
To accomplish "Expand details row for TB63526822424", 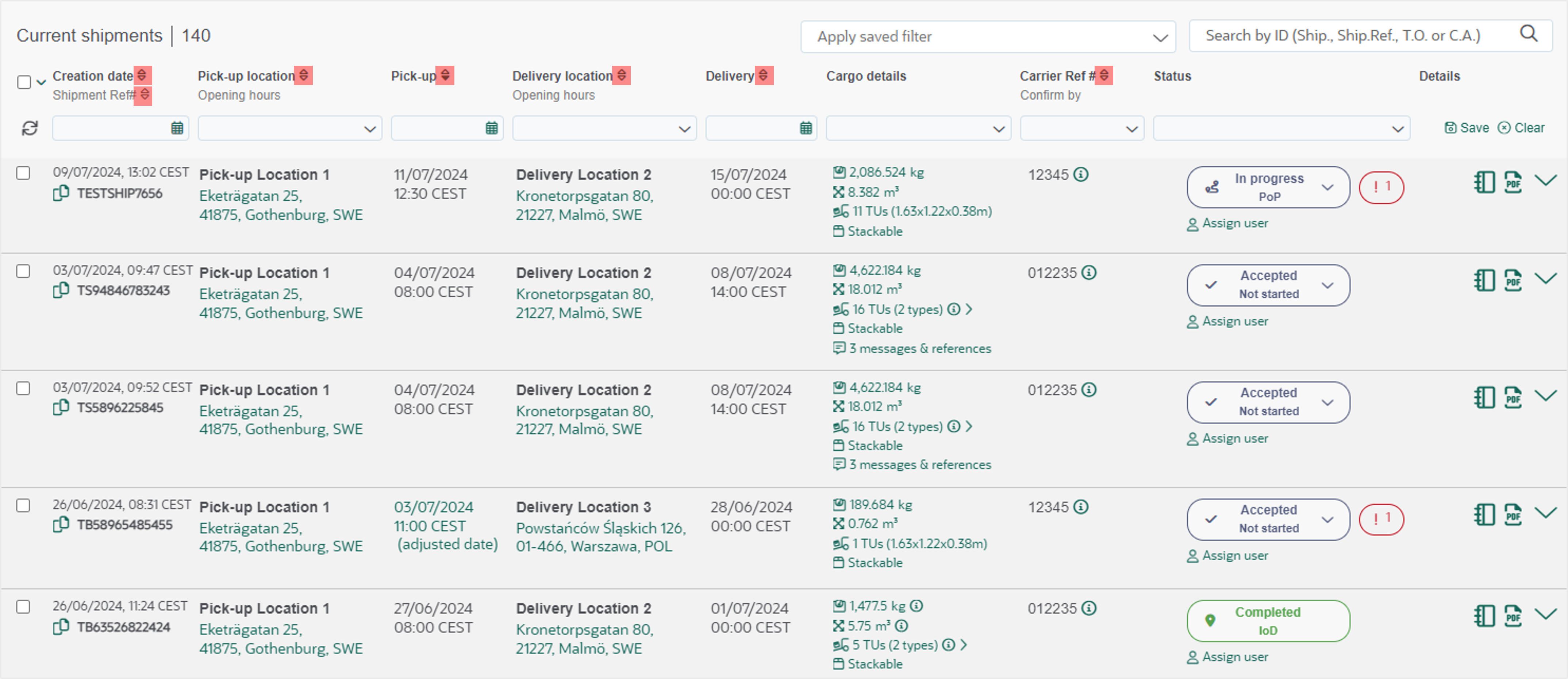I will [1545, 613].
